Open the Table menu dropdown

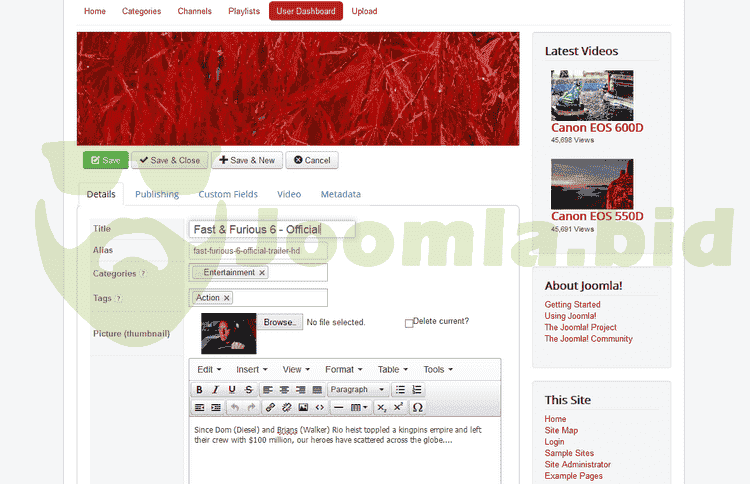click(x=392, y=370)
